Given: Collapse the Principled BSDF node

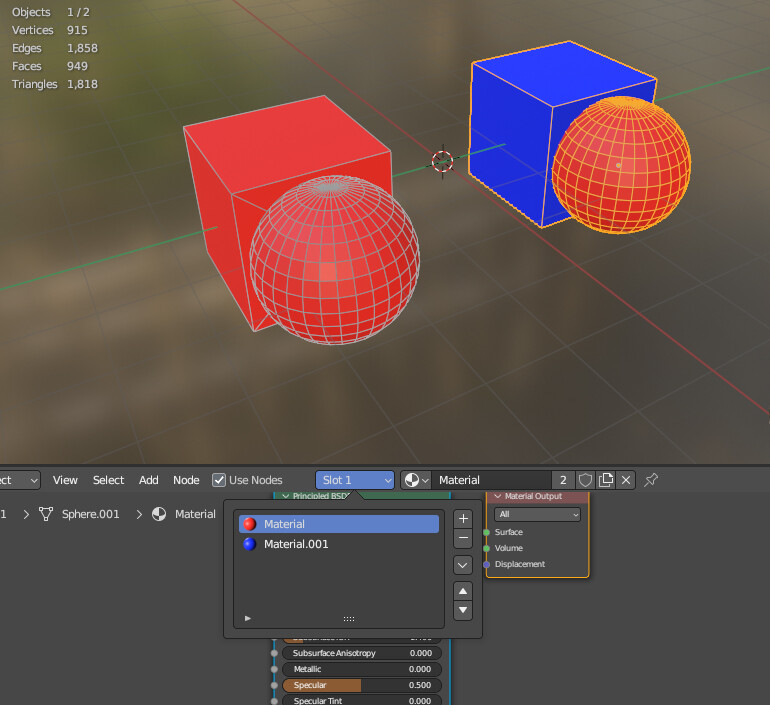Looking at the screenshot, I should click(285, 496).
